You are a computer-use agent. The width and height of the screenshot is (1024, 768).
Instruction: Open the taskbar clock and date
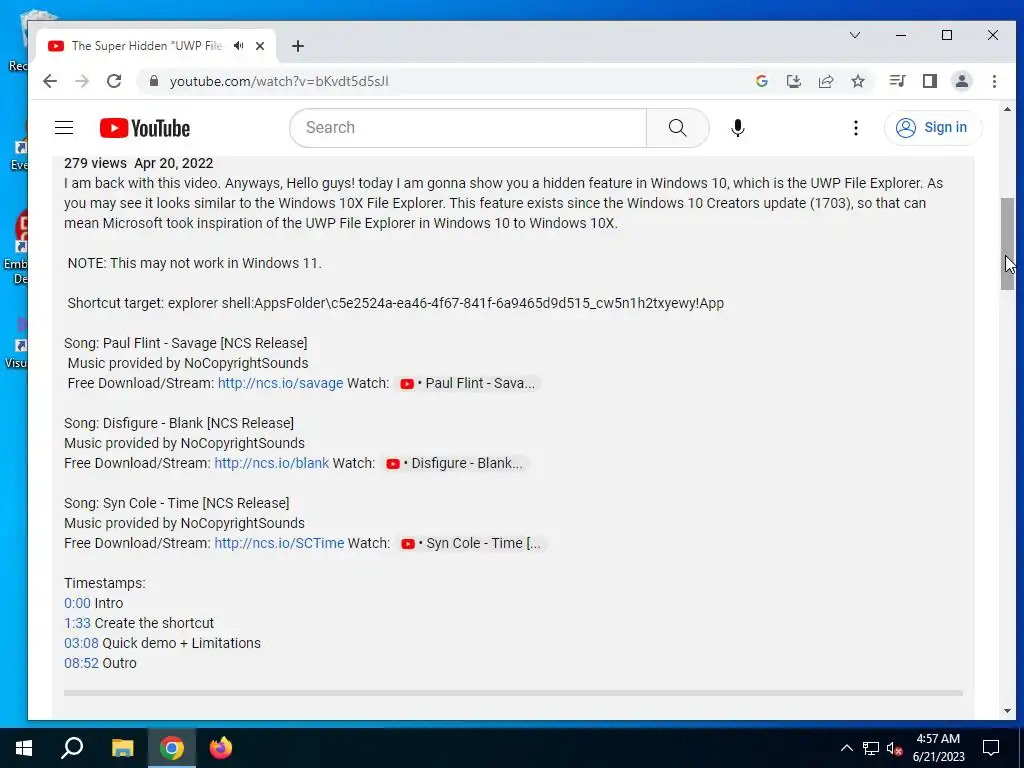click(x=938, y=748)
